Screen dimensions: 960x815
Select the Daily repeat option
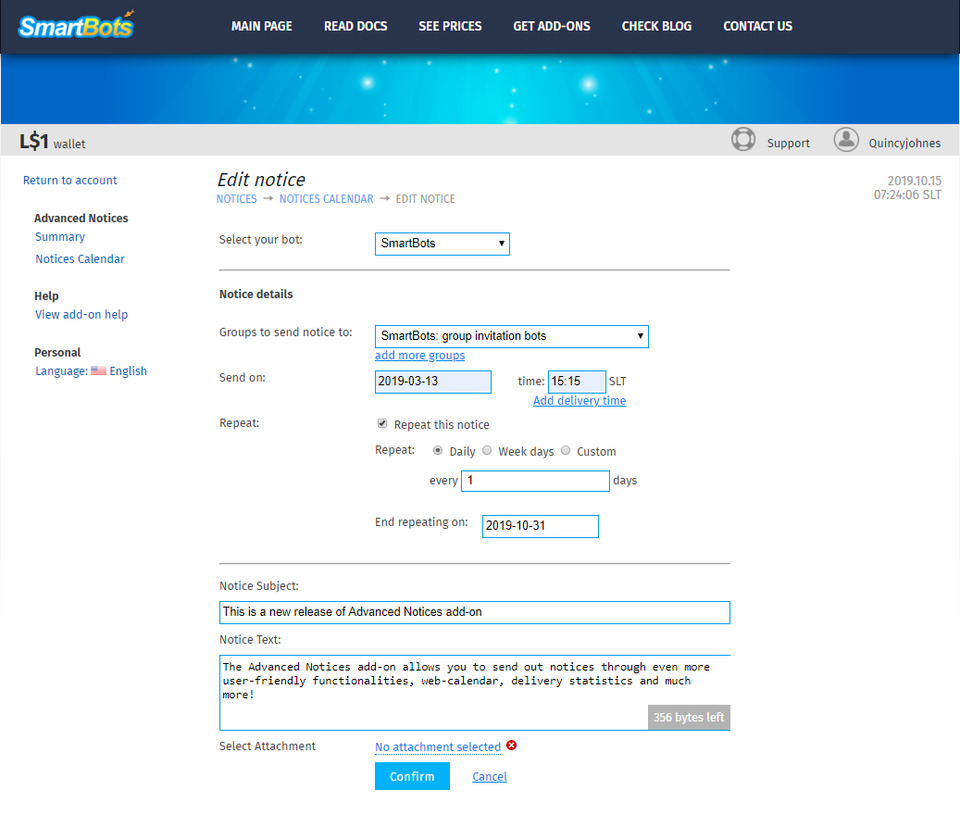[438, 451]
